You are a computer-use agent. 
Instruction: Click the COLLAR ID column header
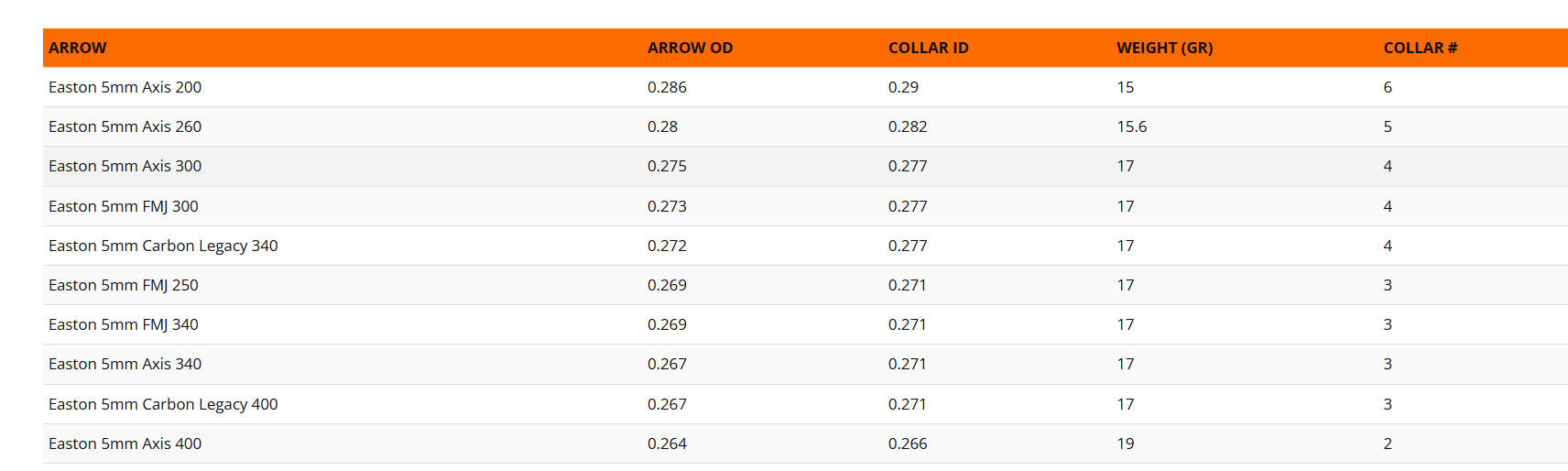tap(928, 48)
